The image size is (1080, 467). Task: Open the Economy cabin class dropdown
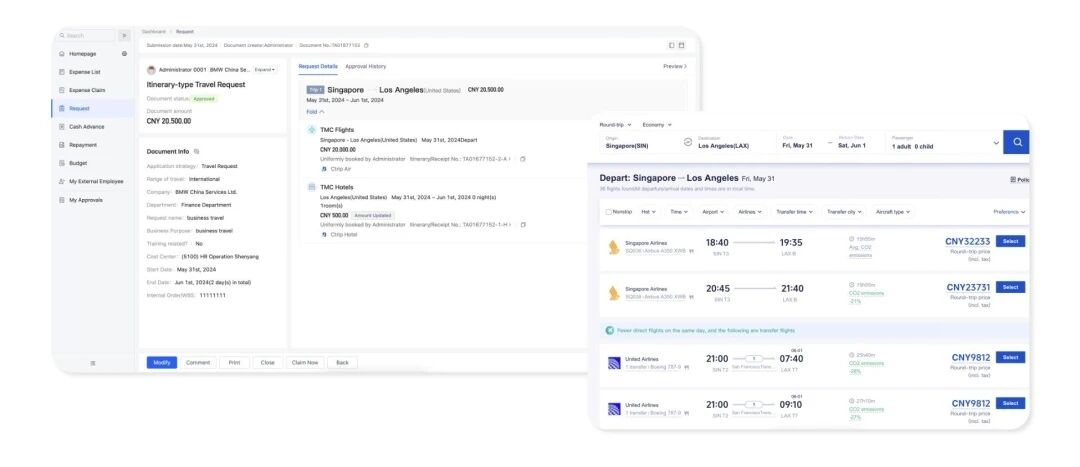point(658,124)
